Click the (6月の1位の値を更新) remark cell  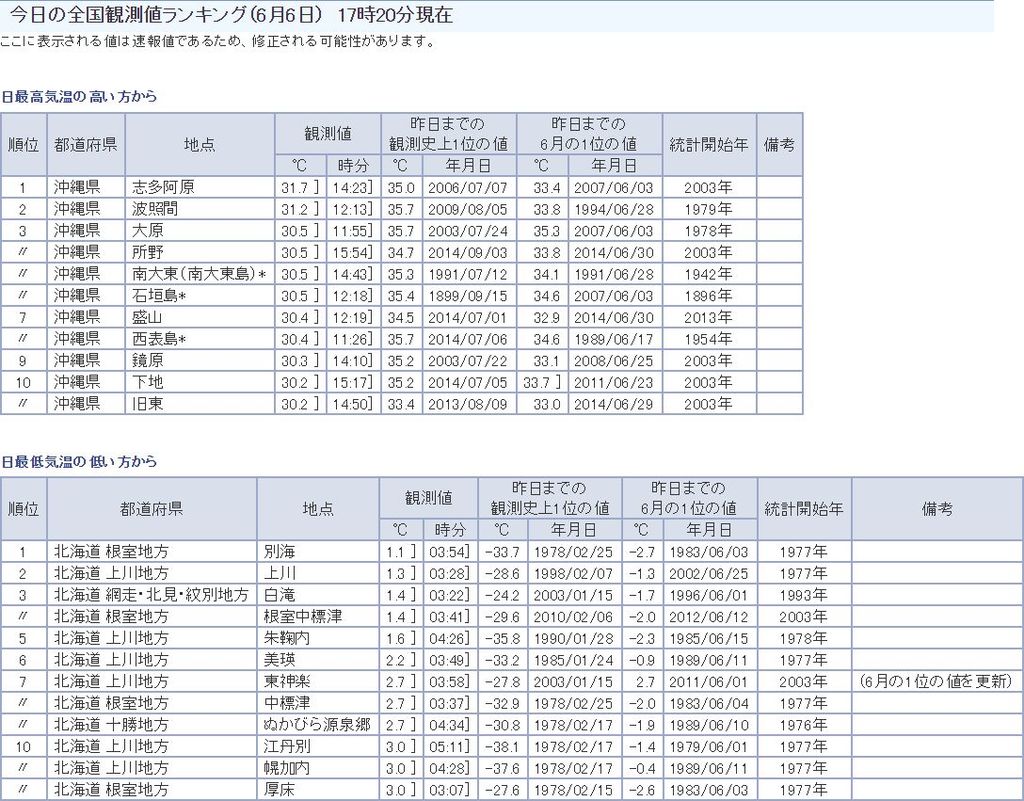click(936, 681)
